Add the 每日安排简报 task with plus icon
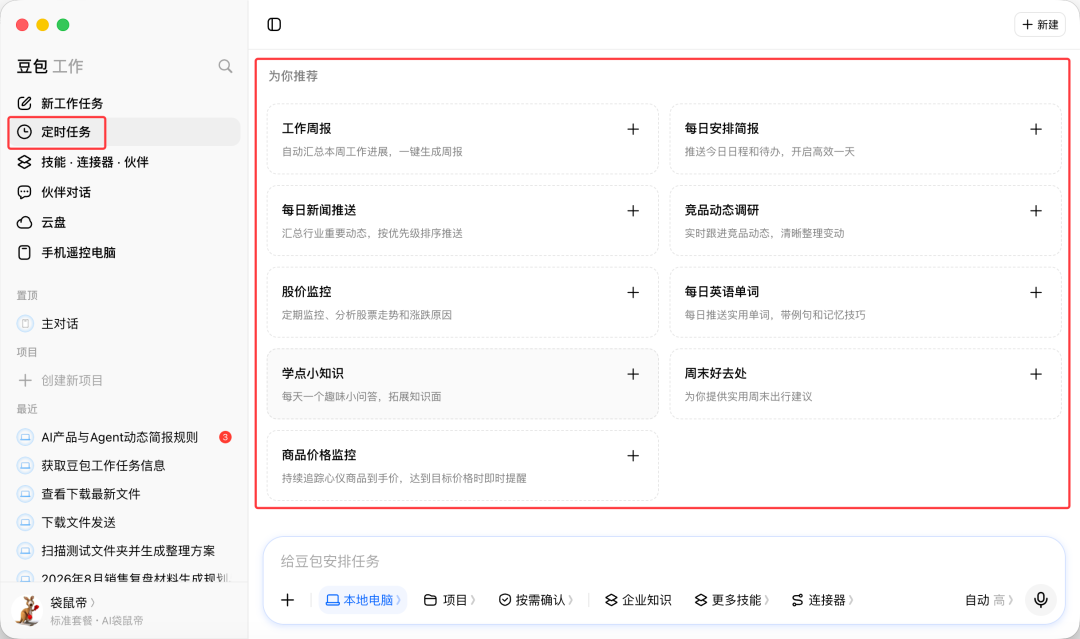This screenshot has width=1080, height=639. tap(1035, 129)
